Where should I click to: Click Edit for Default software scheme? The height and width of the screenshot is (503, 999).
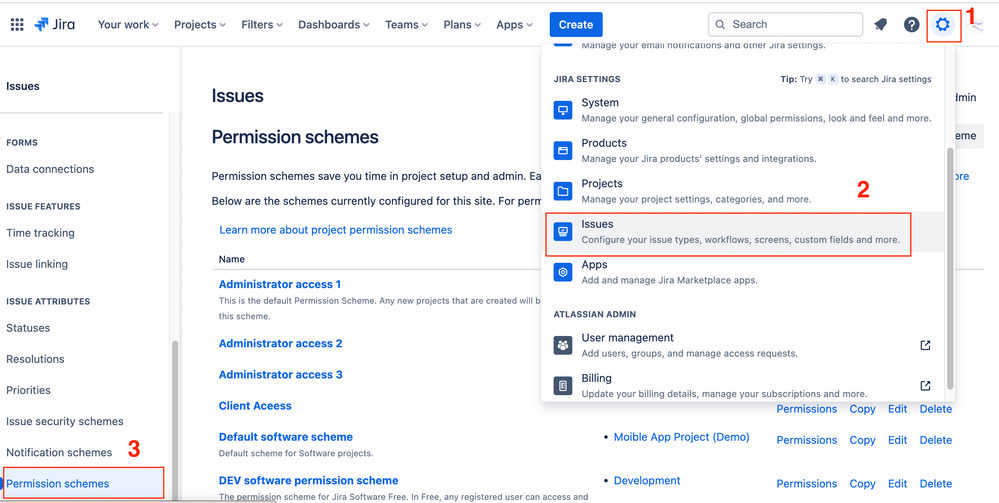(898, 440)
